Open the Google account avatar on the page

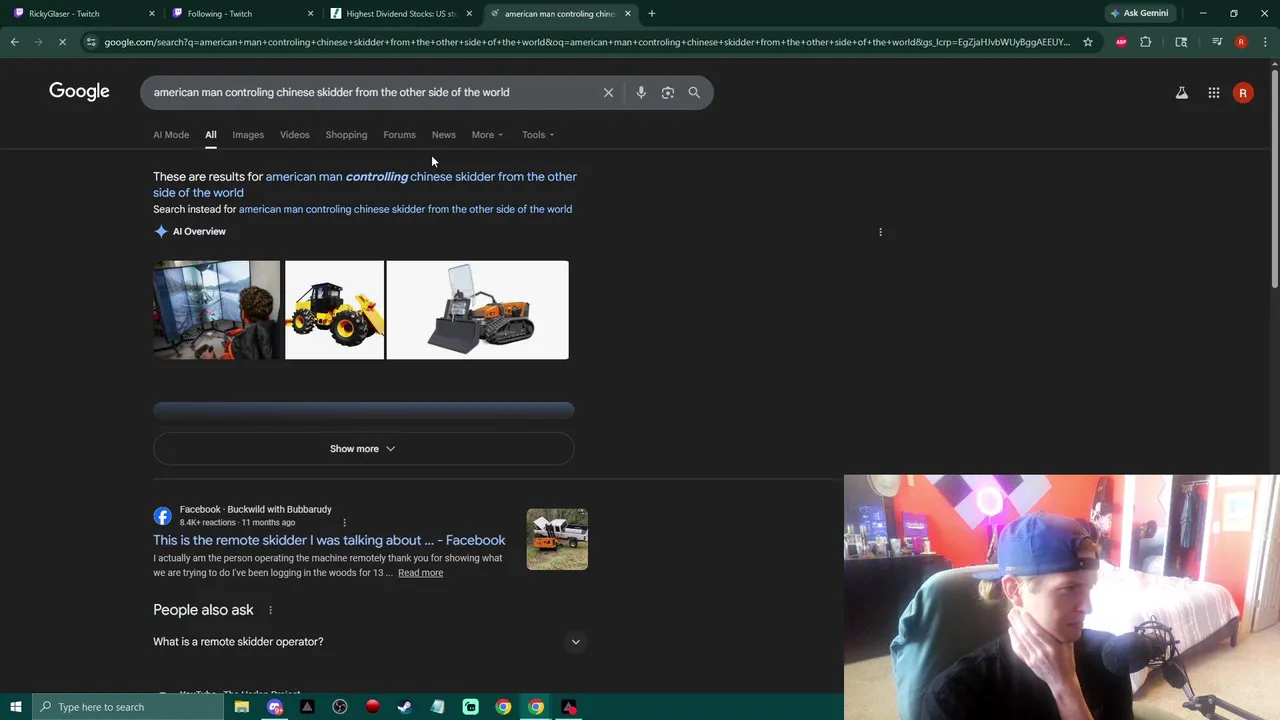1243,93
